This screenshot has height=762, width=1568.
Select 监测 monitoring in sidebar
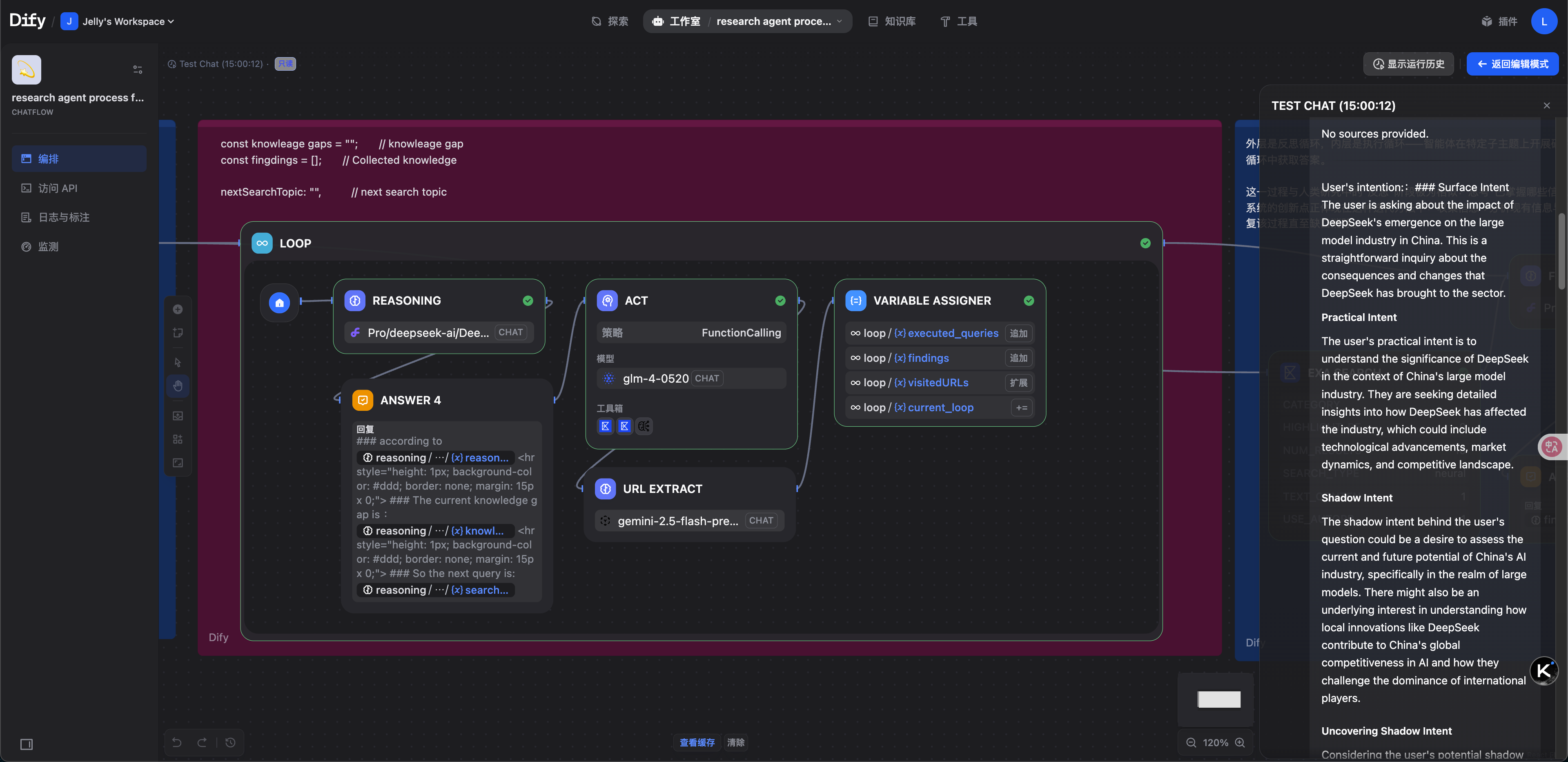pos(79,247)
